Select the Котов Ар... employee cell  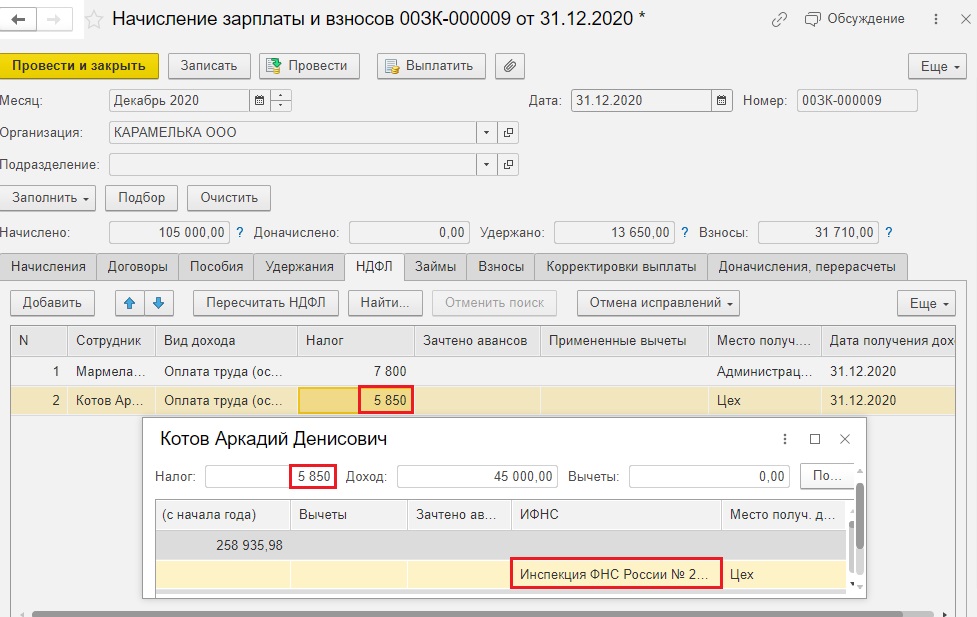[x=110, y=400]
